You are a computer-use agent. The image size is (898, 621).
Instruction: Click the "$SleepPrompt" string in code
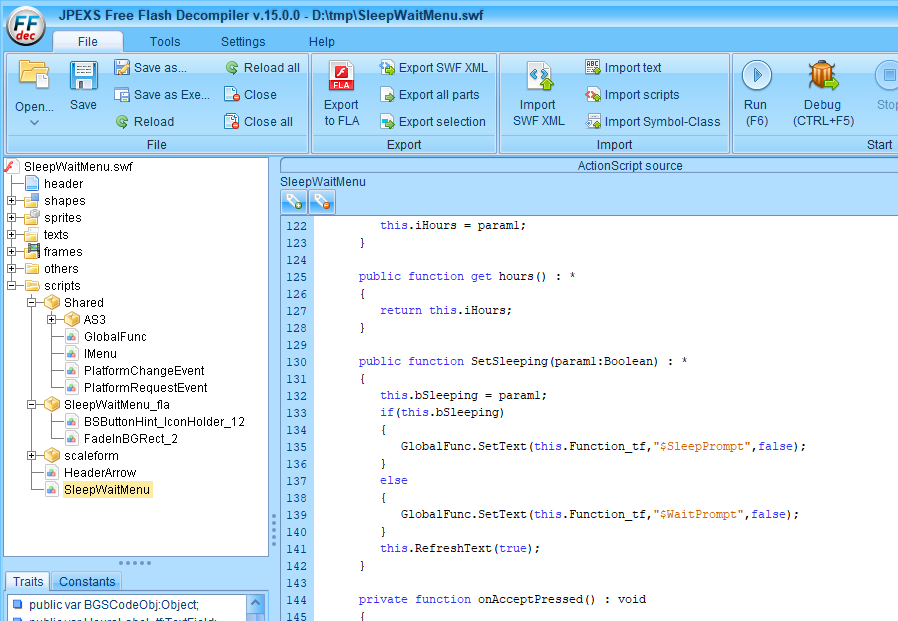pos(702,446)
